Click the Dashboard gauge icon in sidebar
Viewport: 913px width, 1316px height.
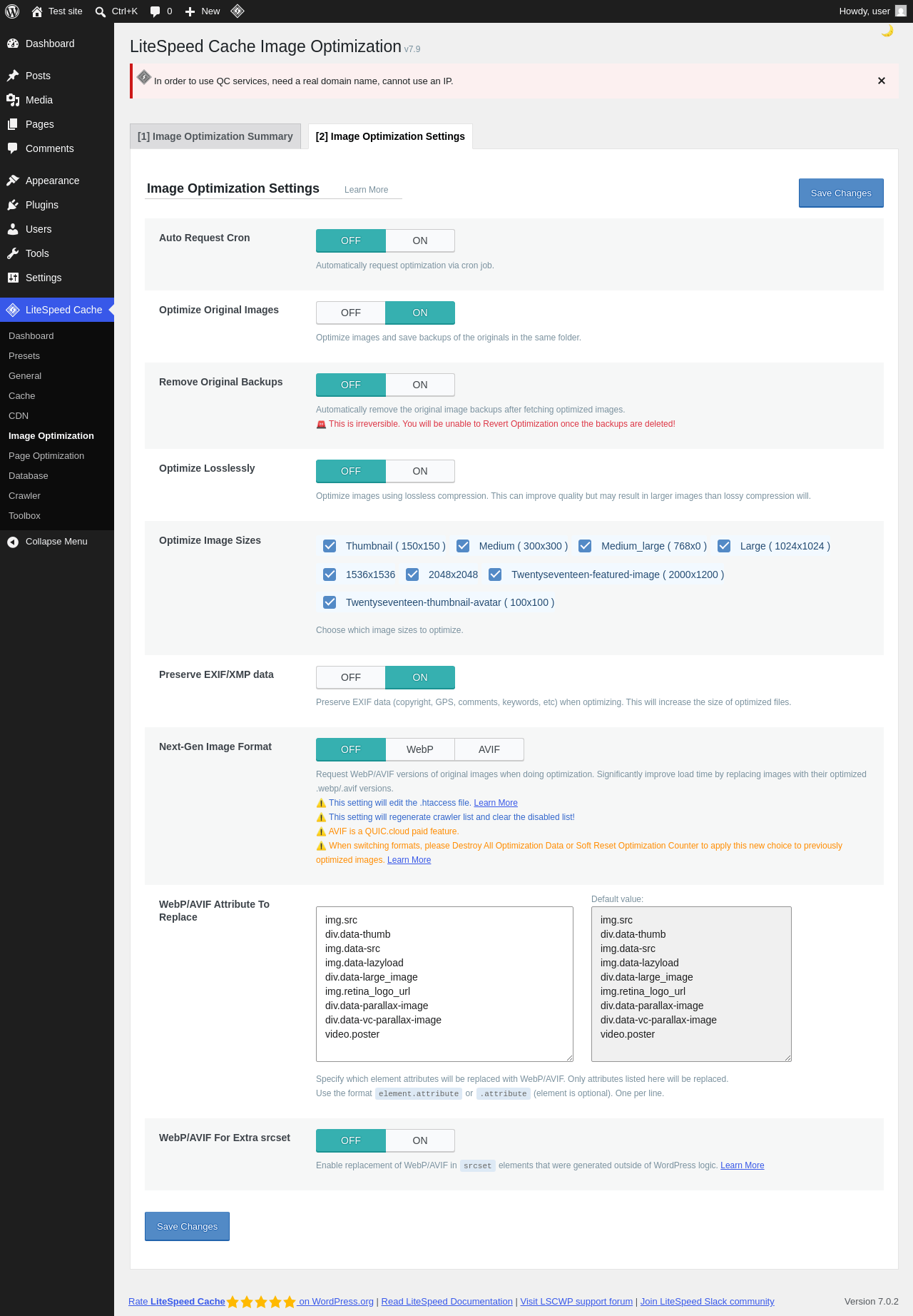point(13,44)
